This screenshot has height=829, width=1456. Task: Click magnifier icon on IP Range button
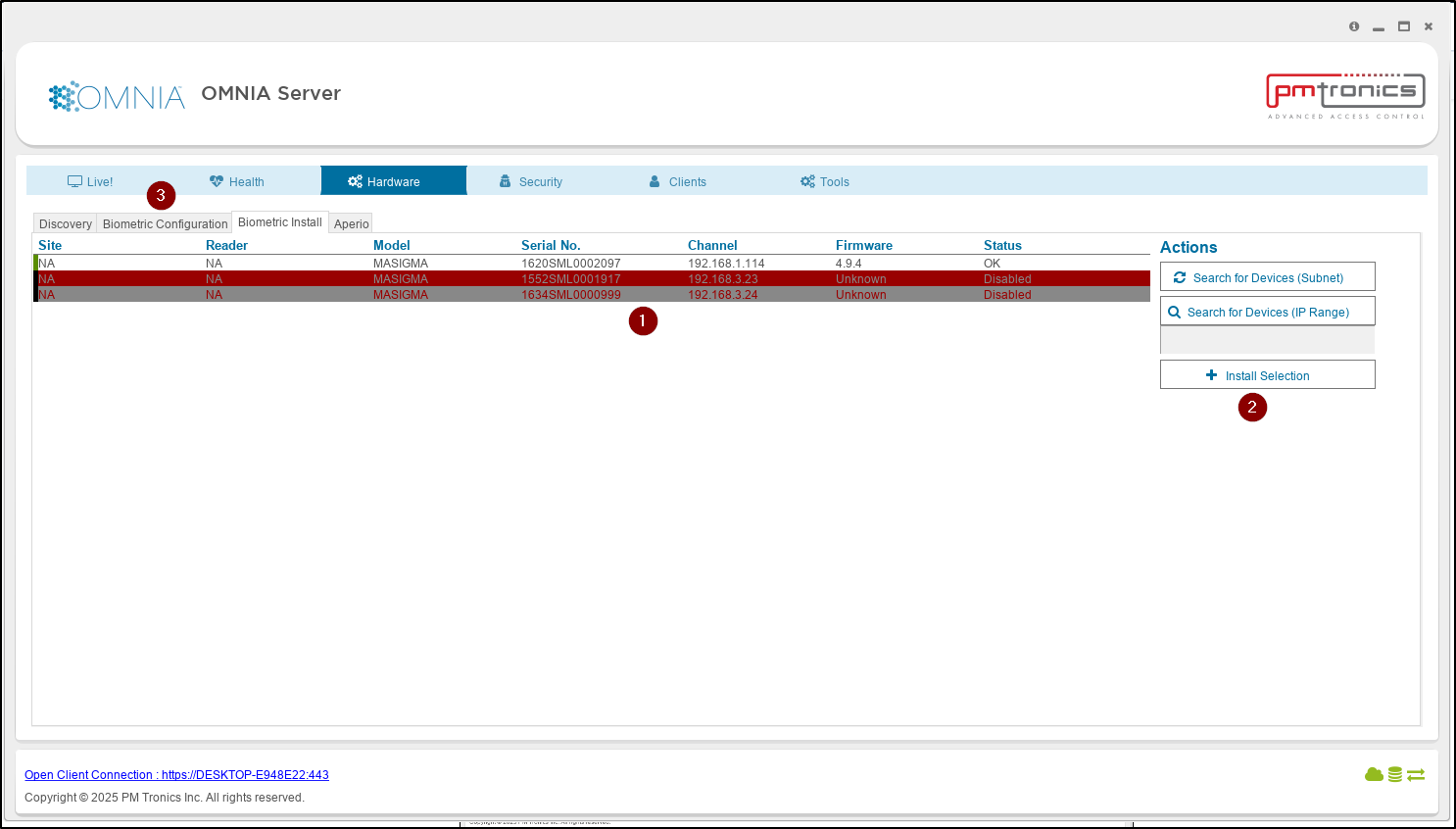click(x=1174, y=312)
